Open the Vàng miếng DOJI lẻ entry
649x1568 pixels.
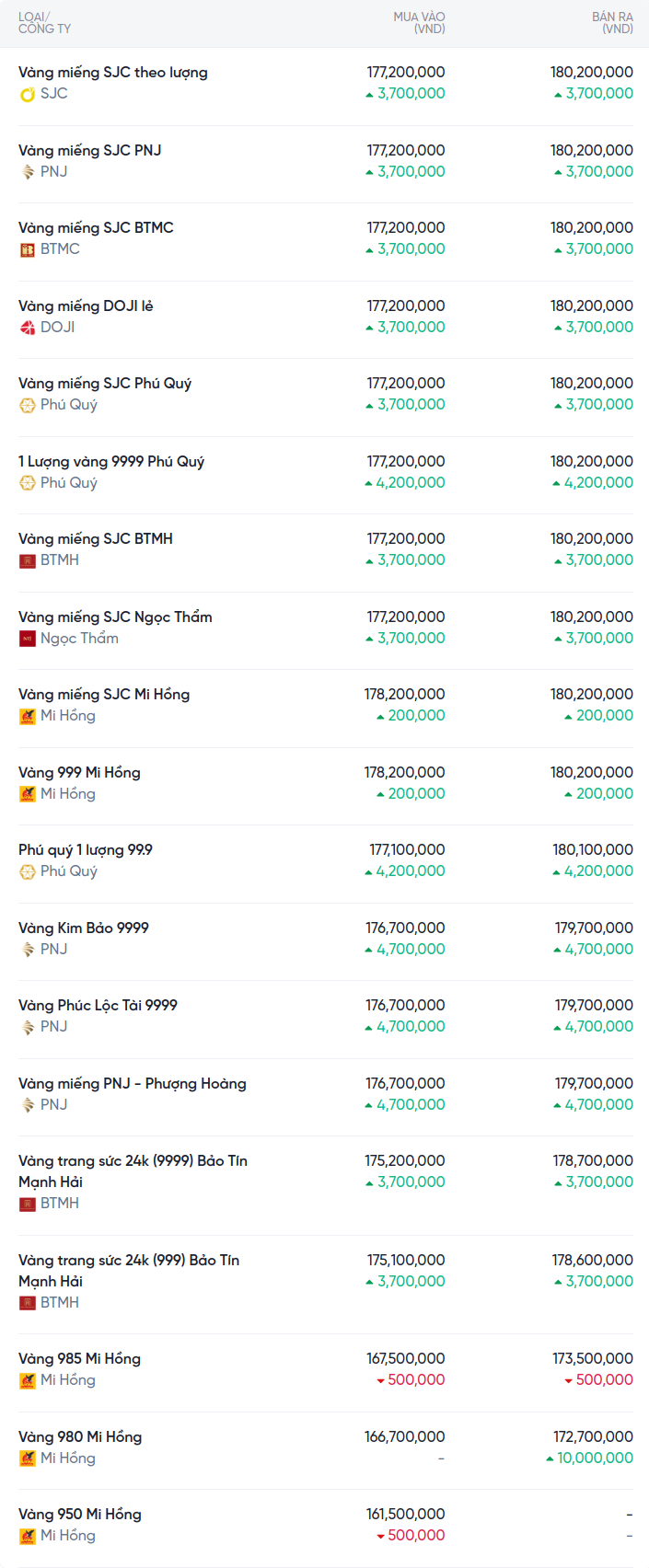[86, 306]
